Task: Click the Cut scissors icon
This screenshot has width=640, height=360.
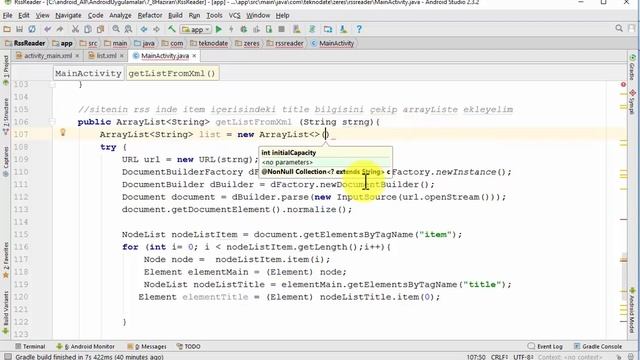Action: click(75, 29)
